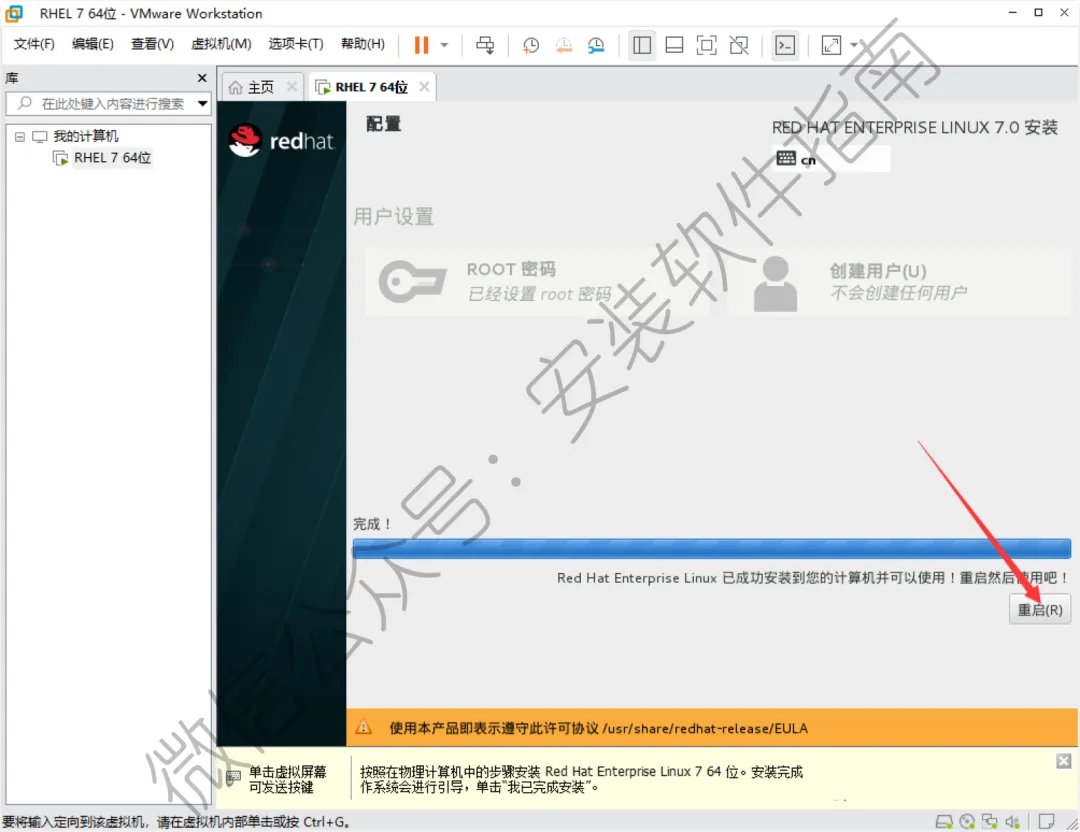1080x832 pixels.
Task: Click the network adapter status bar icon
Action: coord(990,821)
